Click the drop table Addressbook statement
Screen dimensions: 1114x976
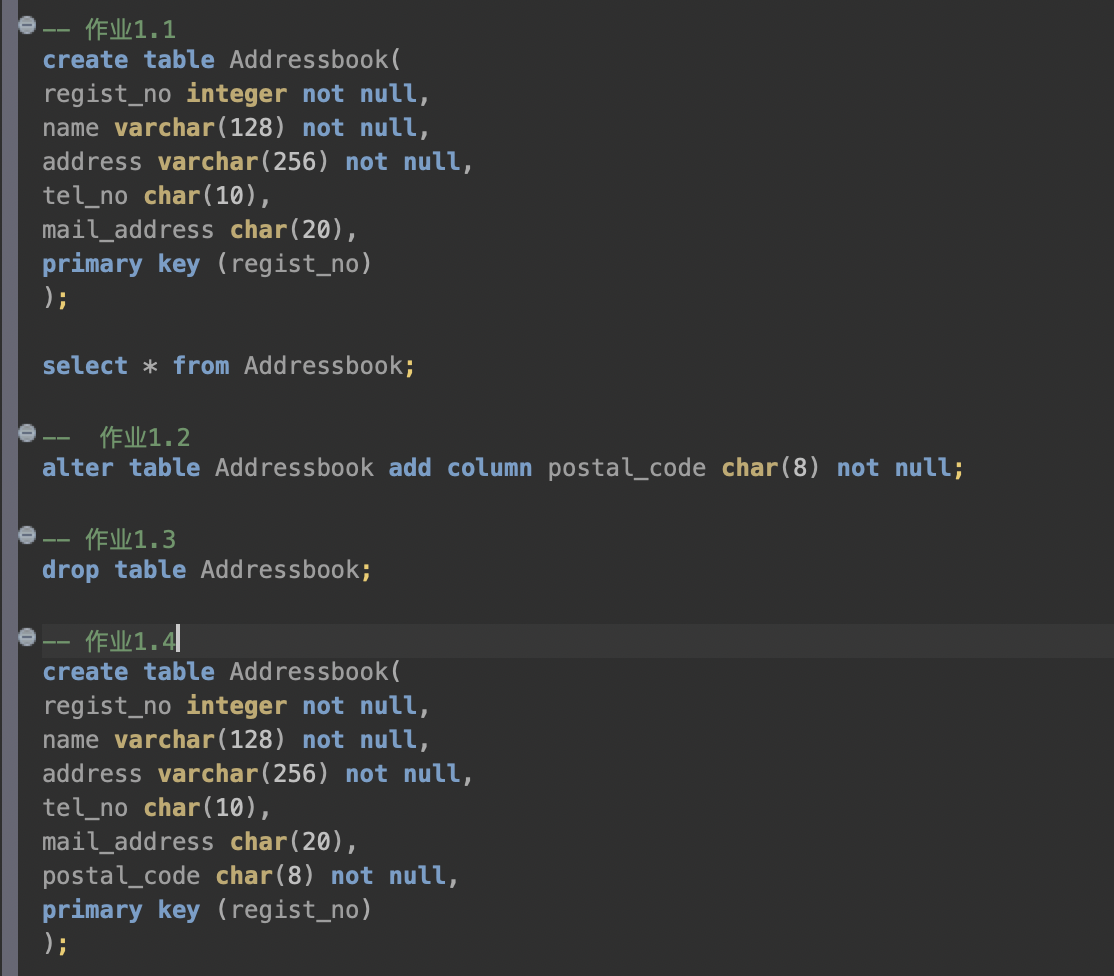coord(207,570)
